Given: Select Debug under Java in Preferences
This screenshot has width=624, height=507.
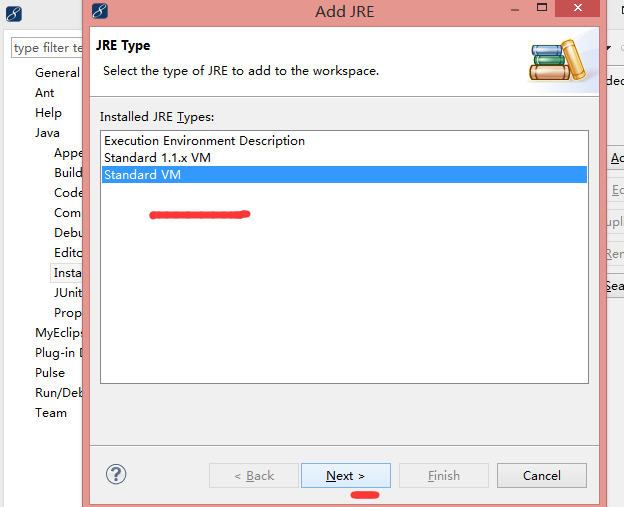Looking at the screenshot, I should pos(68,232).
